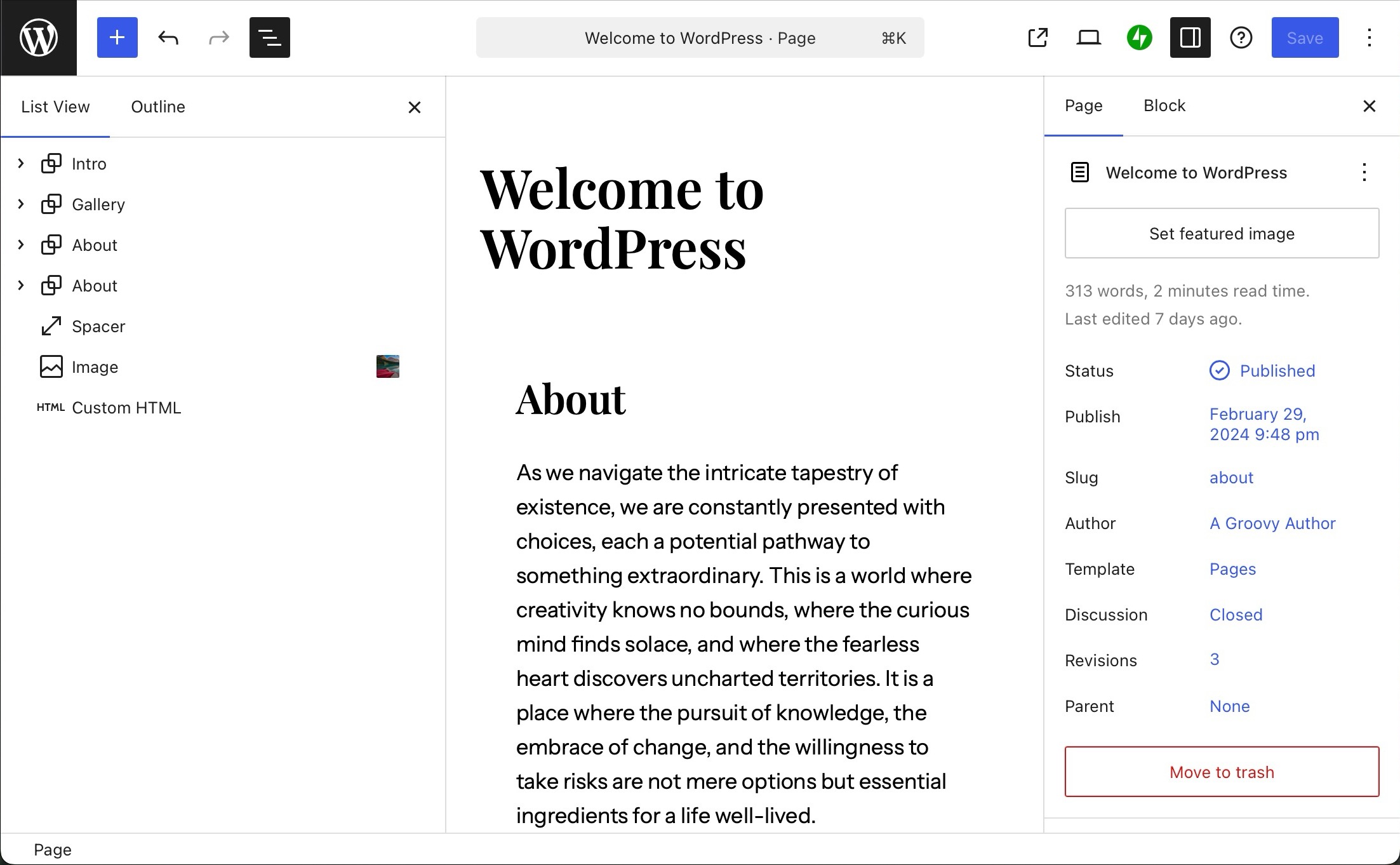The height and width of the screenshot is (865, 1400).
Task: Redo the last change
Action: 218,37
